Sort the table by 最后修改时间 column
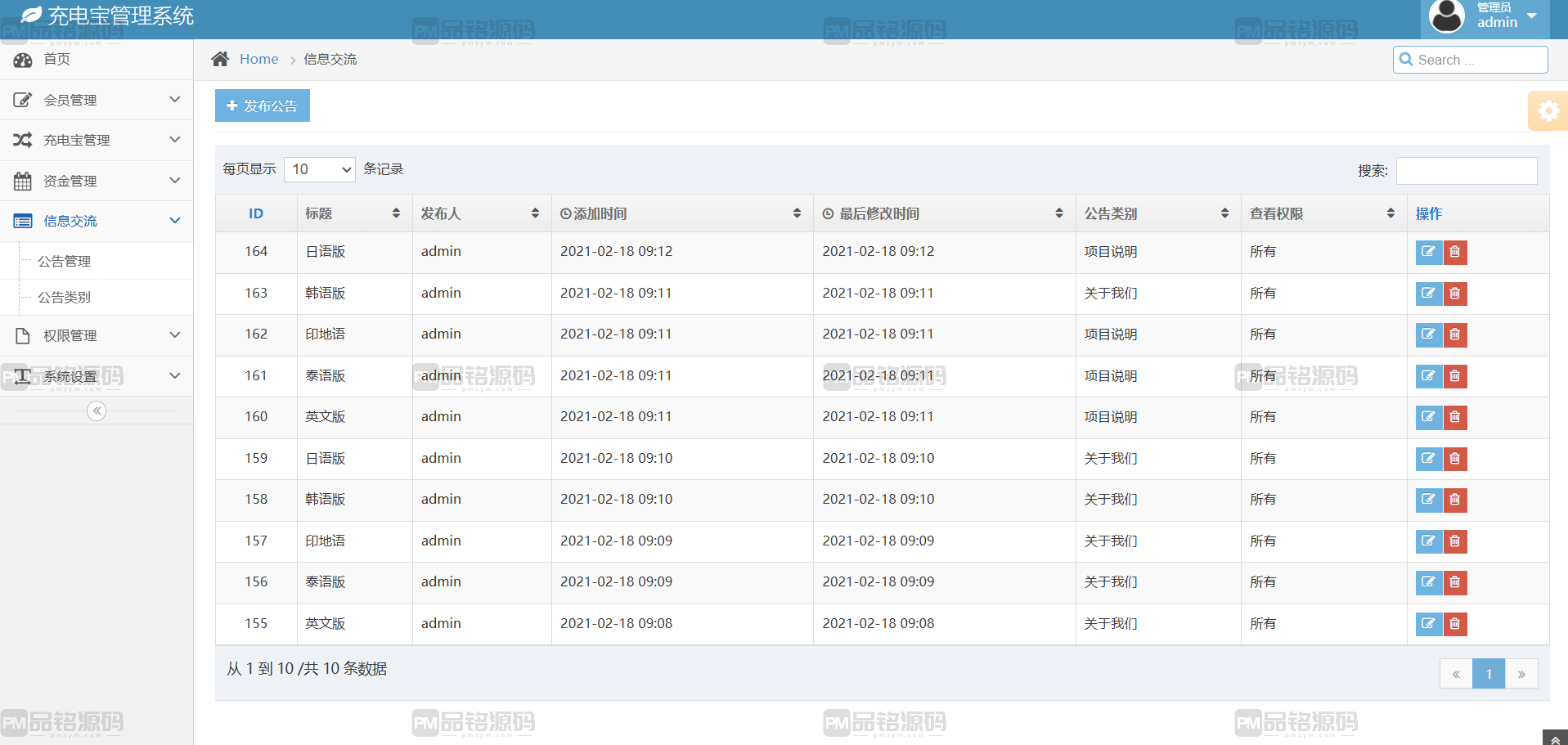This screenshot has height=745, width=1568. point(944,213)
